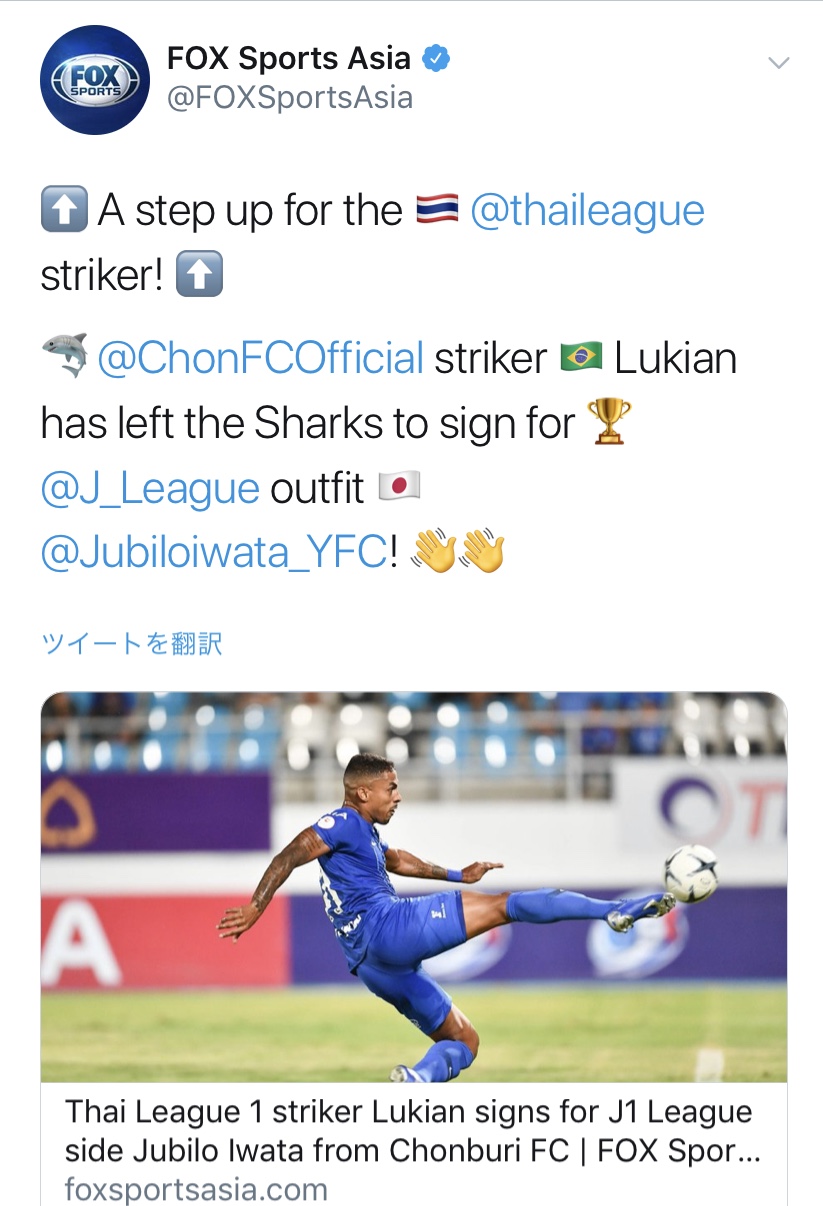
Task: Open the @J_League mention
Action: [150, 489]
